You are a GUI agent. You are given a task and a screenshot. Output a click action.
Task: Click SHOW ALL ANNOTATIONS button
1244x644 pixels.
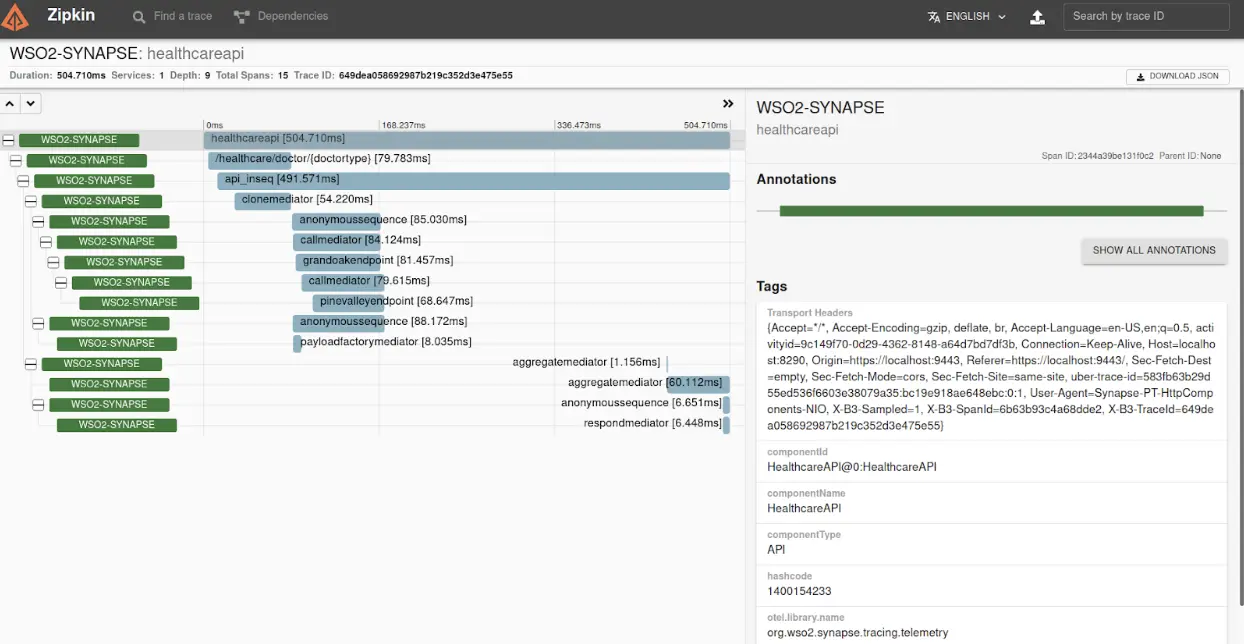pos(1154,250)
